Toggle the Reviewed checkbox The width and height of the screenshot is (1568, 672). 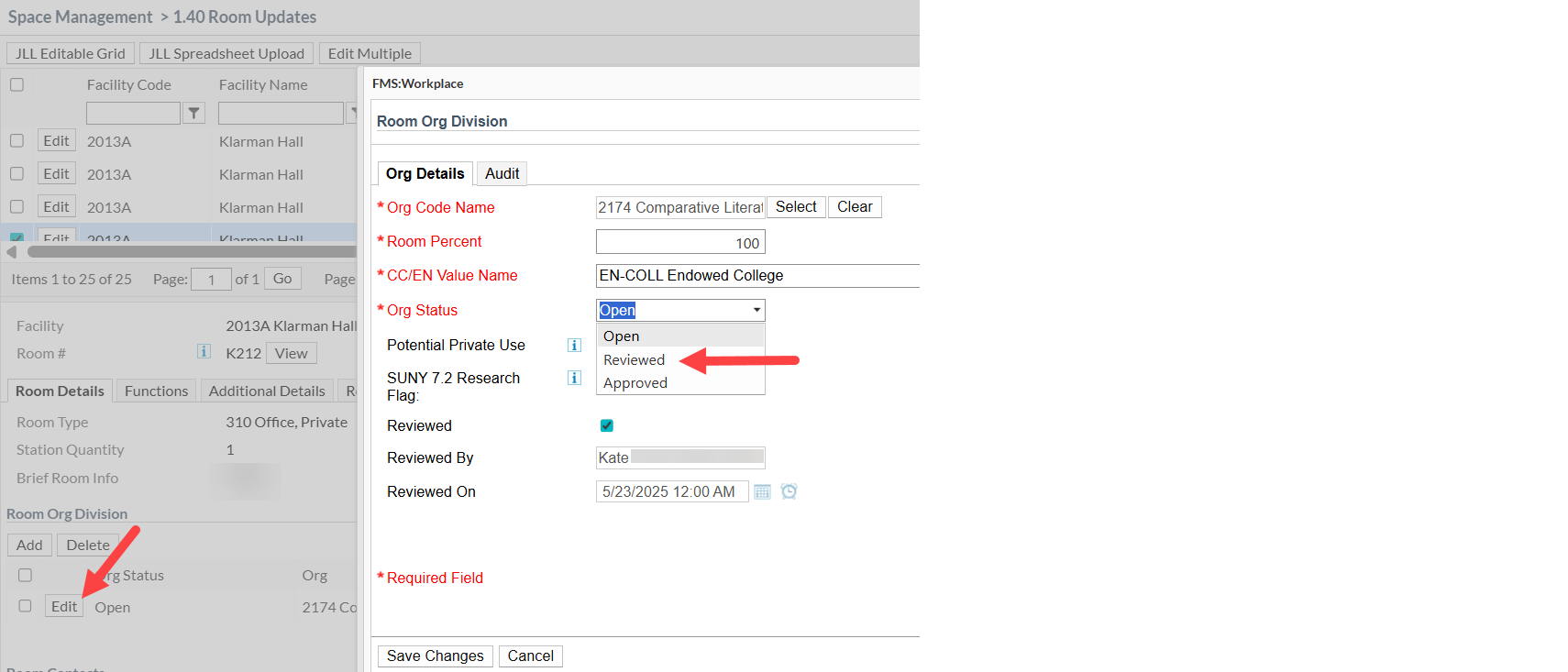(x=606, y=425)
